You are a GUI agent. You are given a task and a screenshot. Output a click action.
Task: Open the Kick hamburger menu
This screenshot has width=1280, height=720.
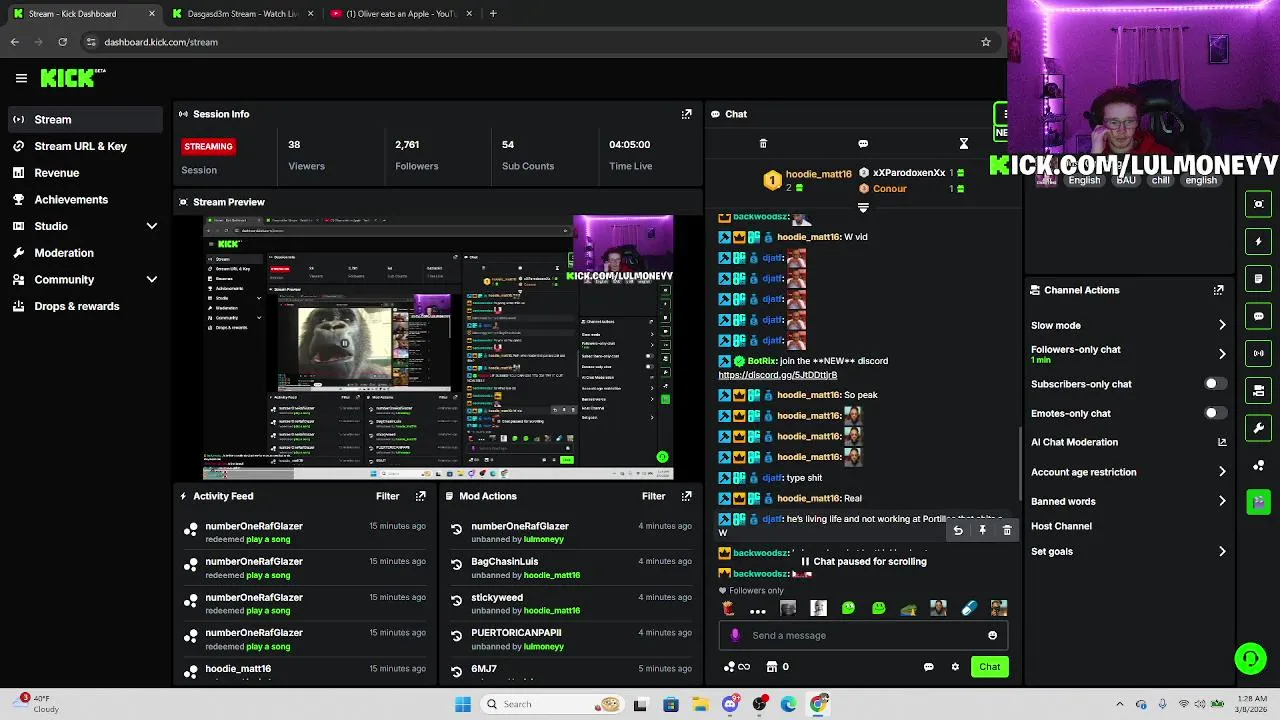click(21, 77)
